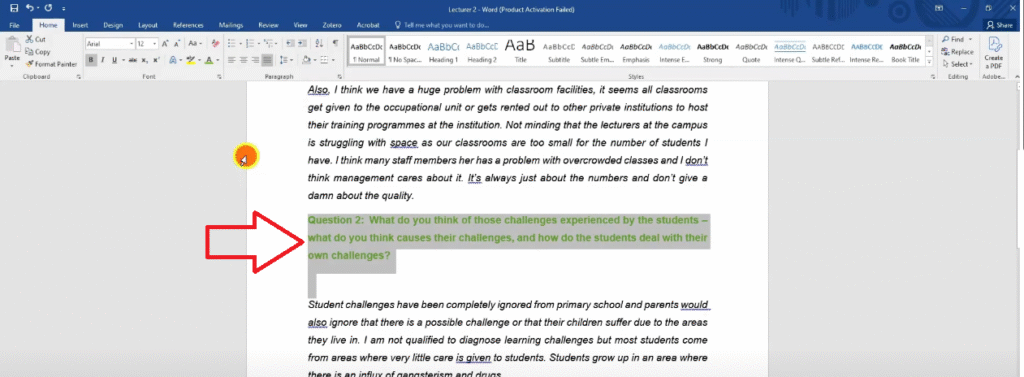
Task: Toggle Underline formatting
Action: click(x=114, y=60)
